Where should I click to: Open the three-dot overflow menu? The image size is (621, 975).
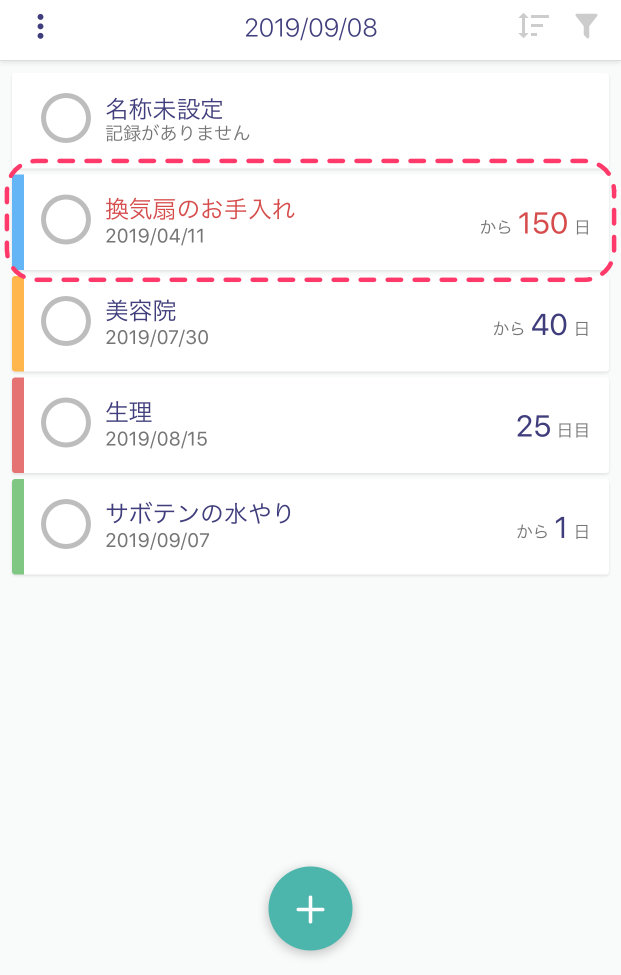(40, 27)
